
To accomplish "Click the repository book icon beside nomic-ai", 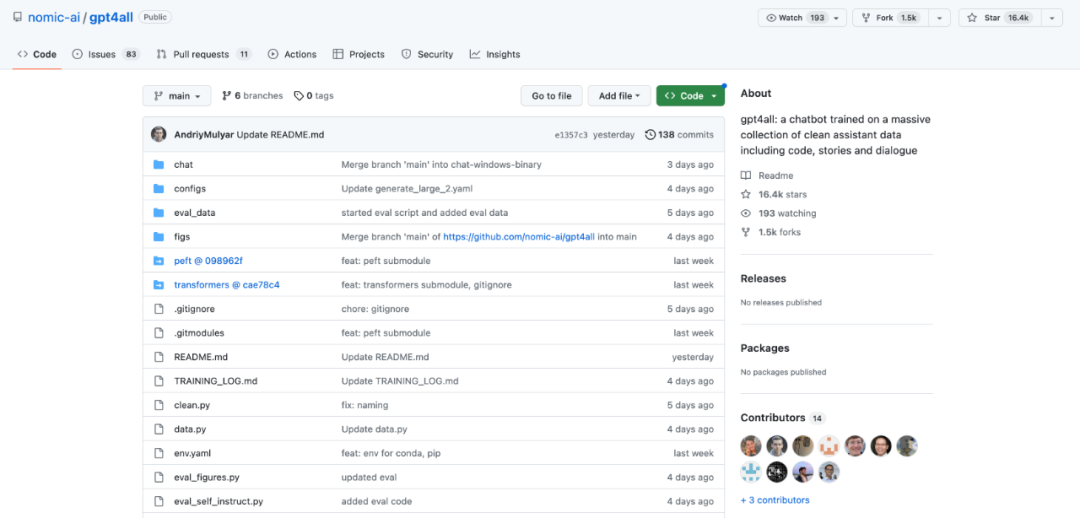I will pos(17,17).
